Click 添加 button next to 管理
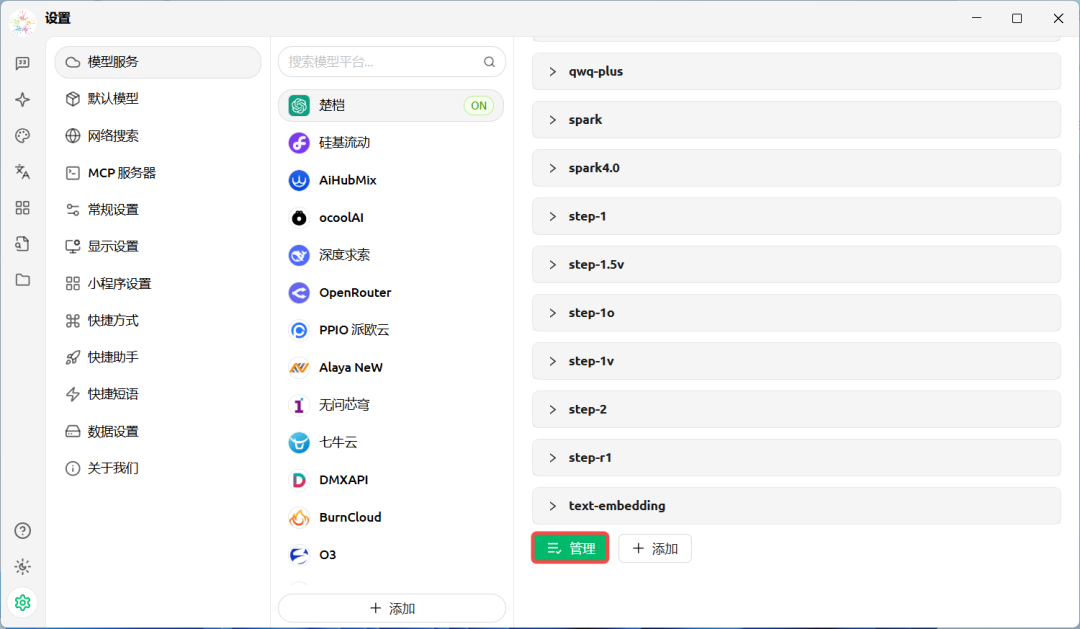1080x629 pixels. click(655, 548)
